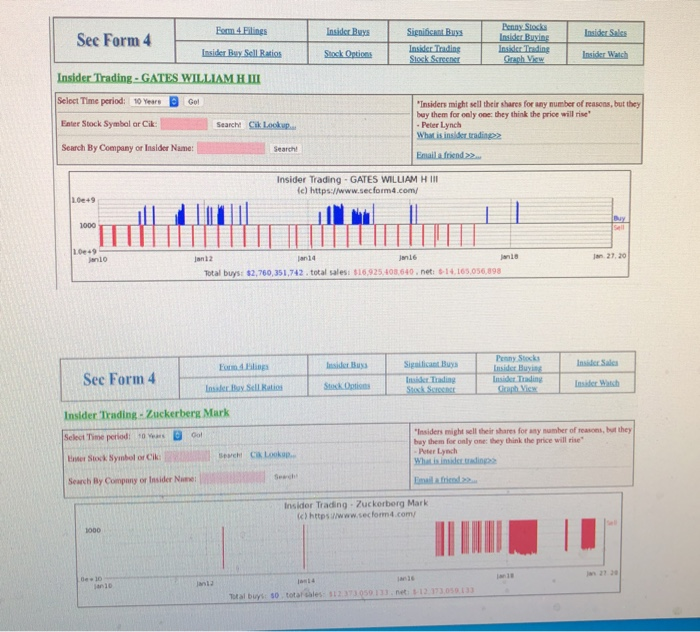Click Search! beside insider name field, Zuckerberg page
This screenshot has height=632, width=700.
[286, 477]
